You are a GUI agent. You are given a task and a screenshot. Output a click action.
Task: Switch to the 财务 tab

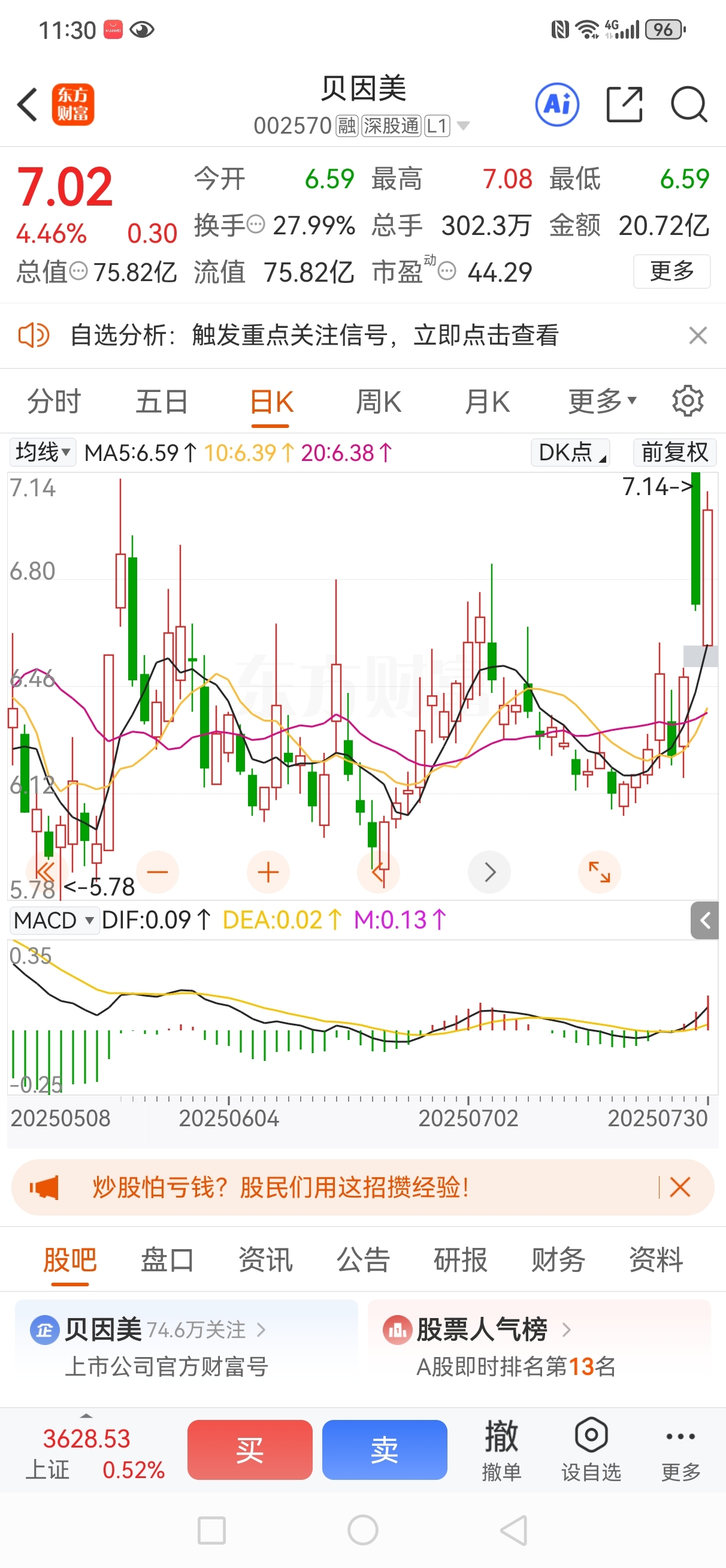pyautogui.click(x=558, y=1259)
